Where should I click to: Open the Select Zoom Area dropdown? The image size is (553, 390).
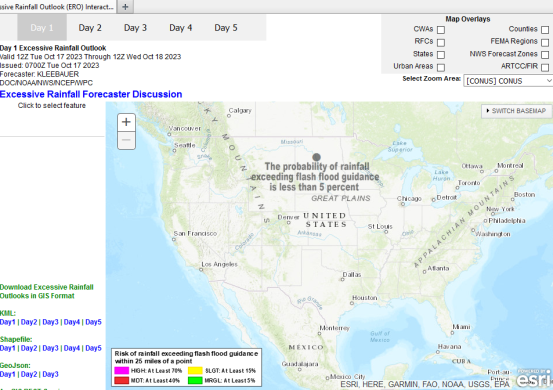(x=508, y=81)
